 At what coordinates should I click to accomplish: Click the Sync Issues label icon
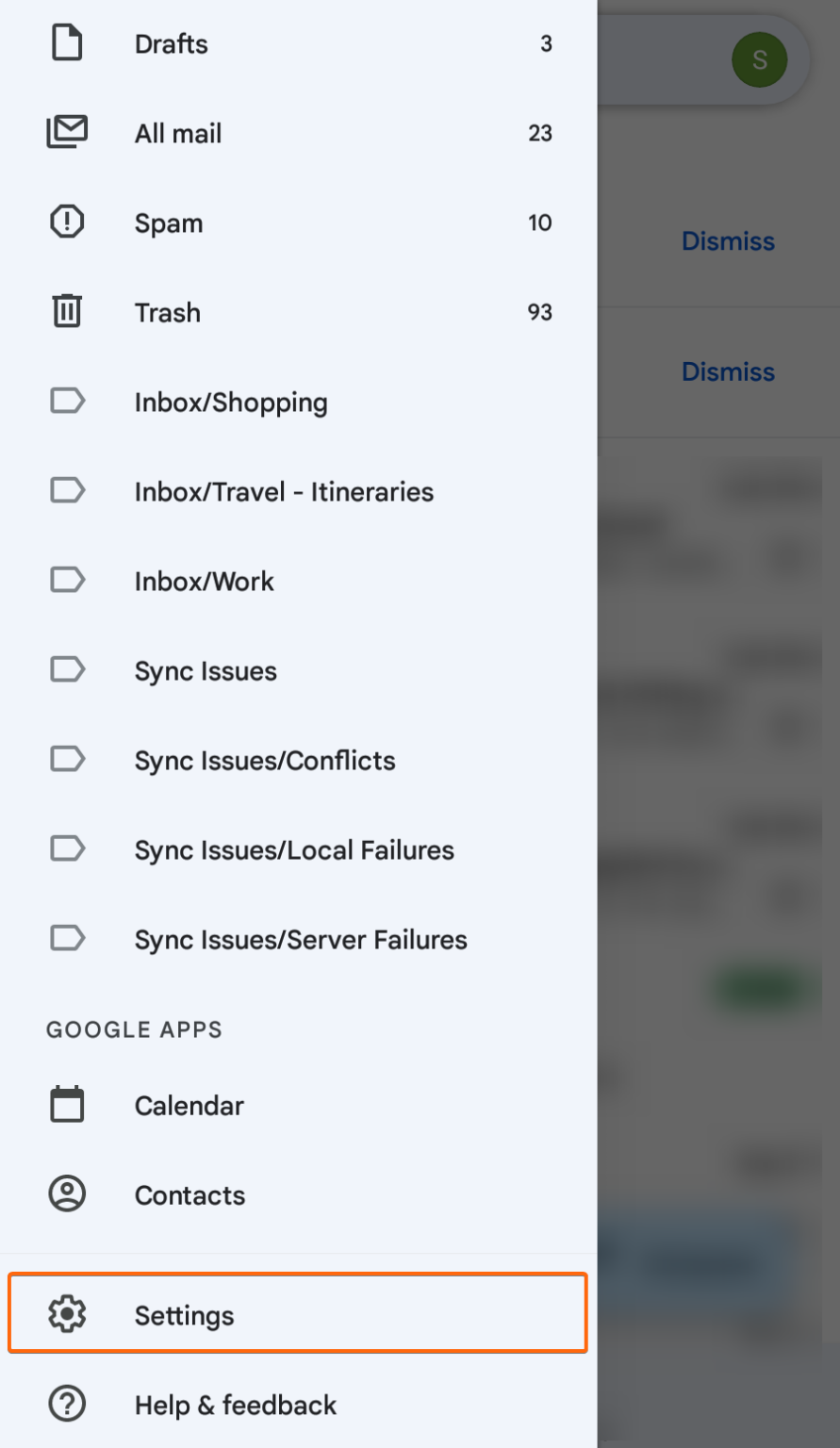66,669
